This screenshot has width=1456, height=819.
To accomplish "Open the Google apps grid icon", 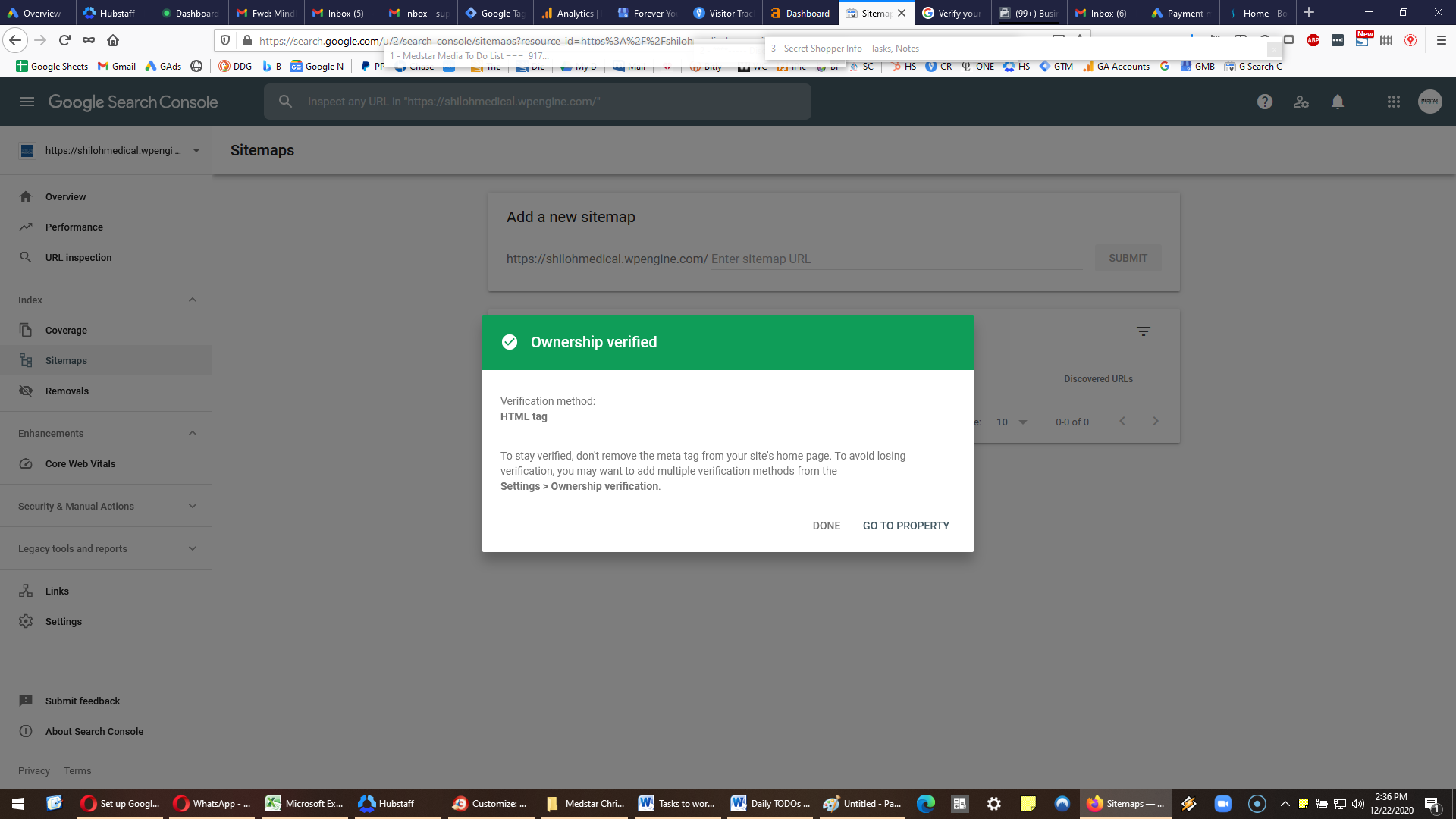I will pyautogui.click(x=1394, y=102).
